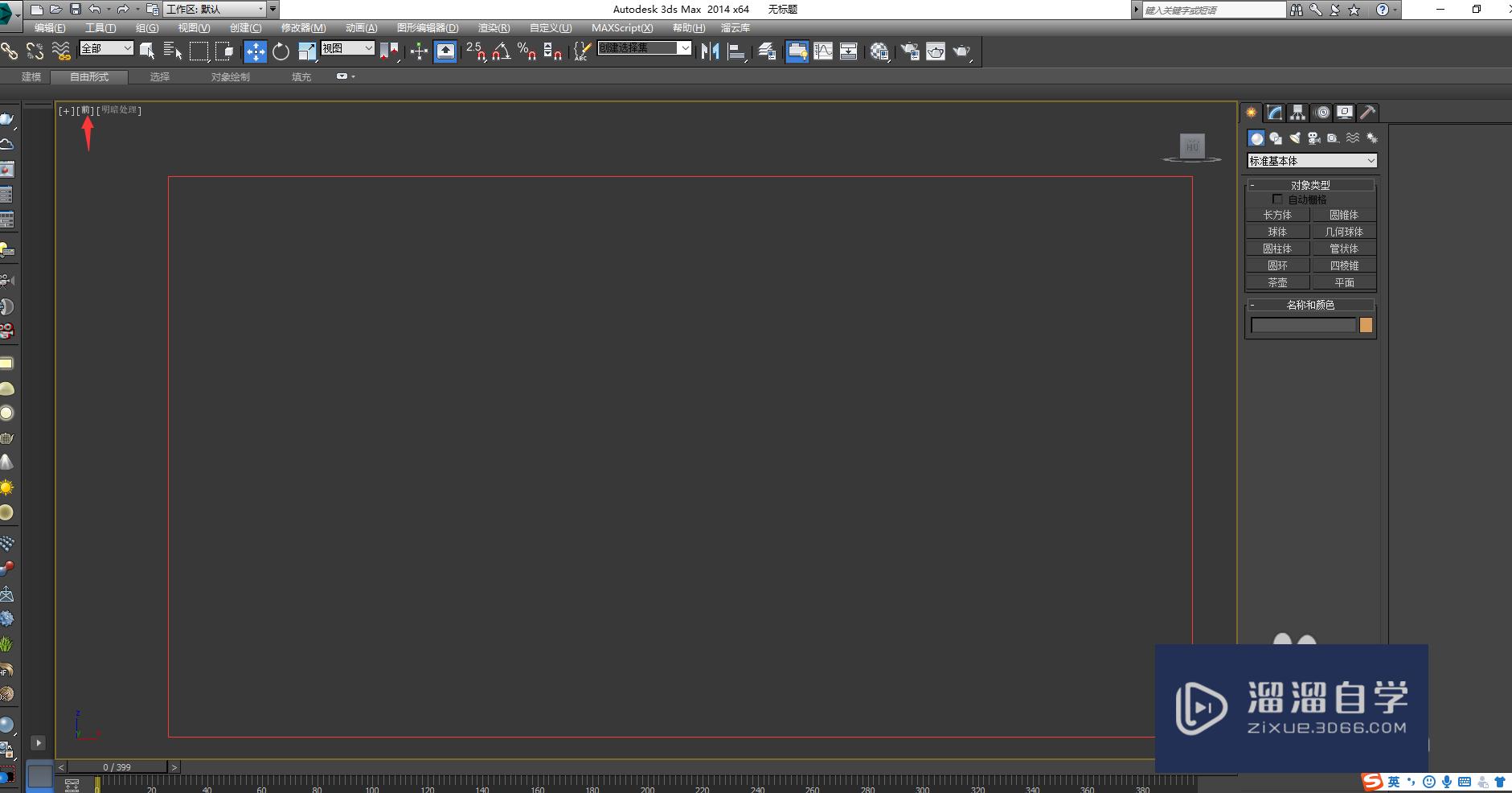This screenshot has width=1512, height=793.
Task: Open the Layer Manager
Action: [767, 51]
